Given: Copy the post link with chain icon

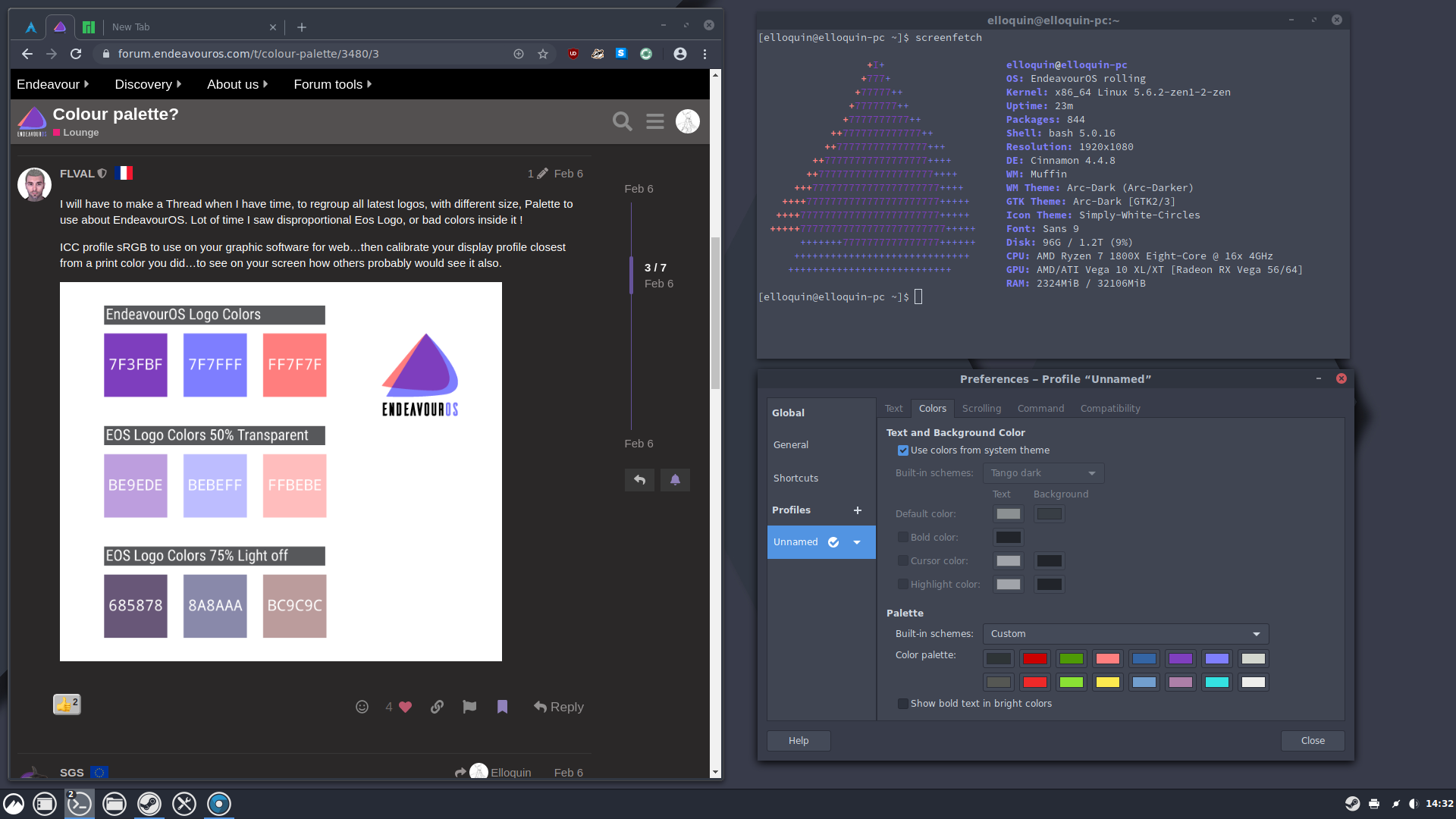Looking at the screenshot, I should tap(438, 707).
